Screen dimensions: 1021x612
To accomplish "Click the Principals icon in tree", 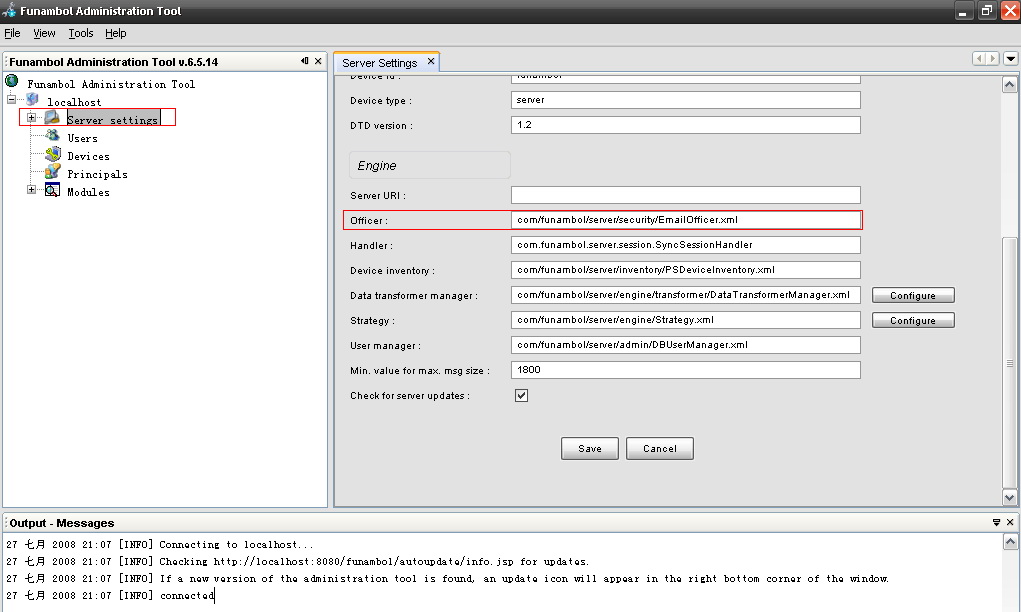I will [x=53, y=172].
